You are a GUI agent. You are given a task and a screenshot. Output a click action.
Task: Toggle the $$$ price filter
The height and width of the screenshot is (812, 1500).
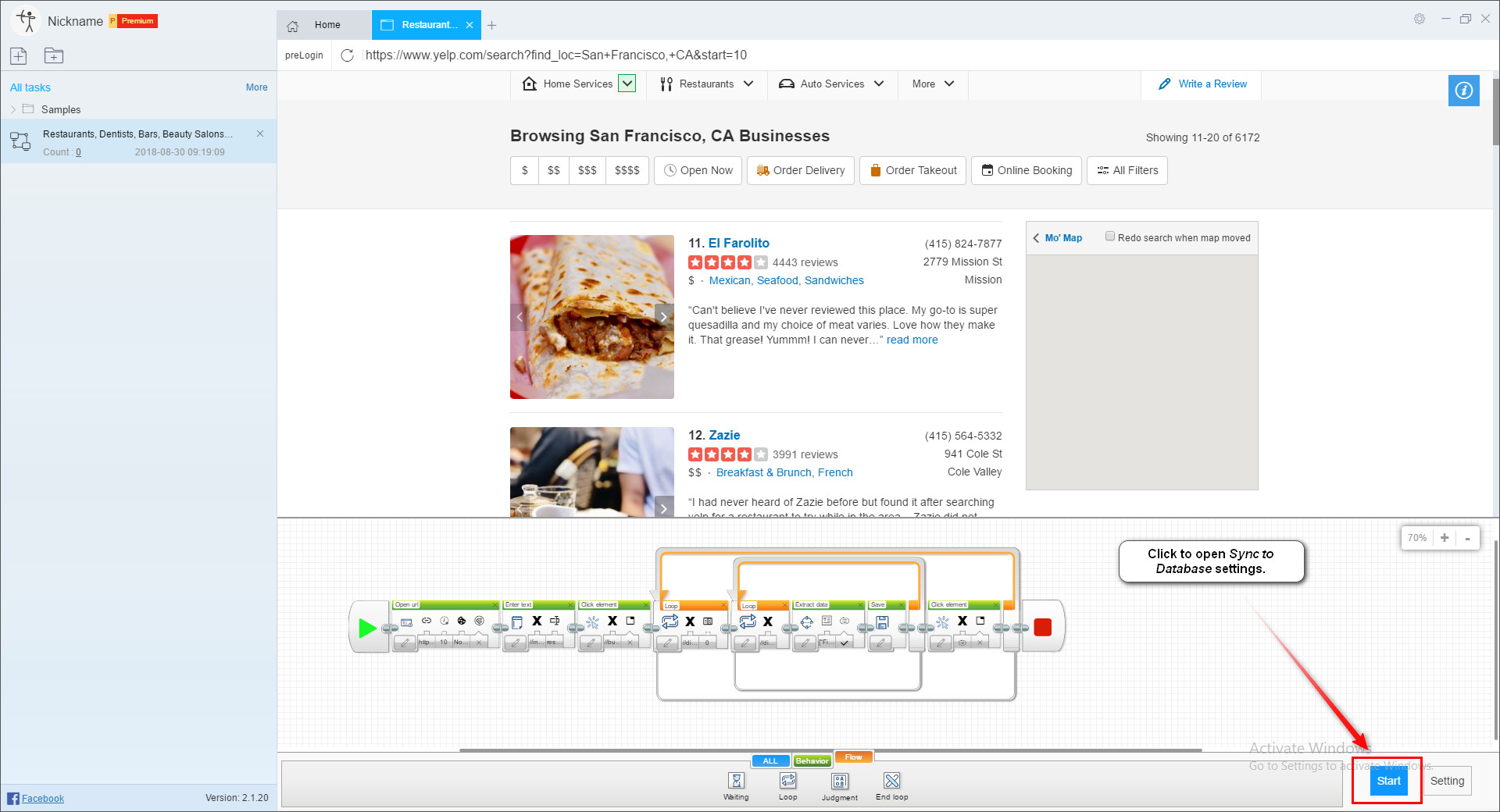[587, 170]
